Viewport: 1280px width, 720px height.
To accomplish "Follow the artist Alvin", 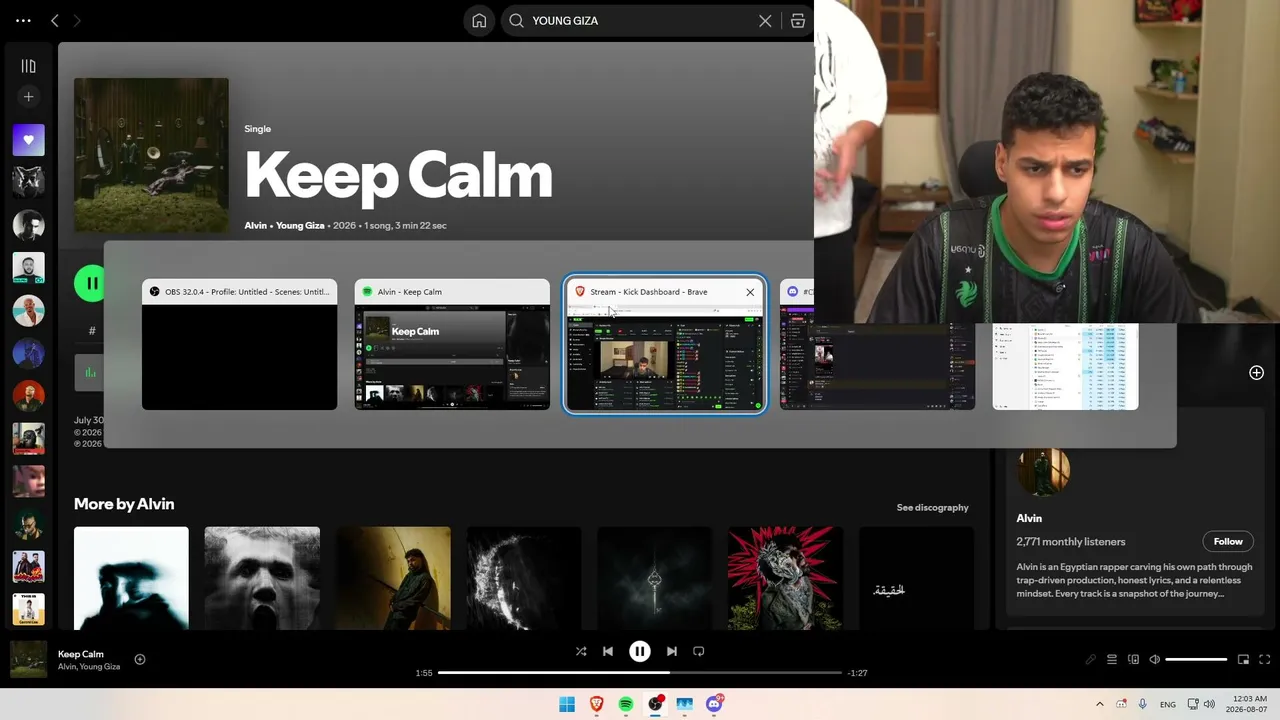I will [x=1228, y=541].
